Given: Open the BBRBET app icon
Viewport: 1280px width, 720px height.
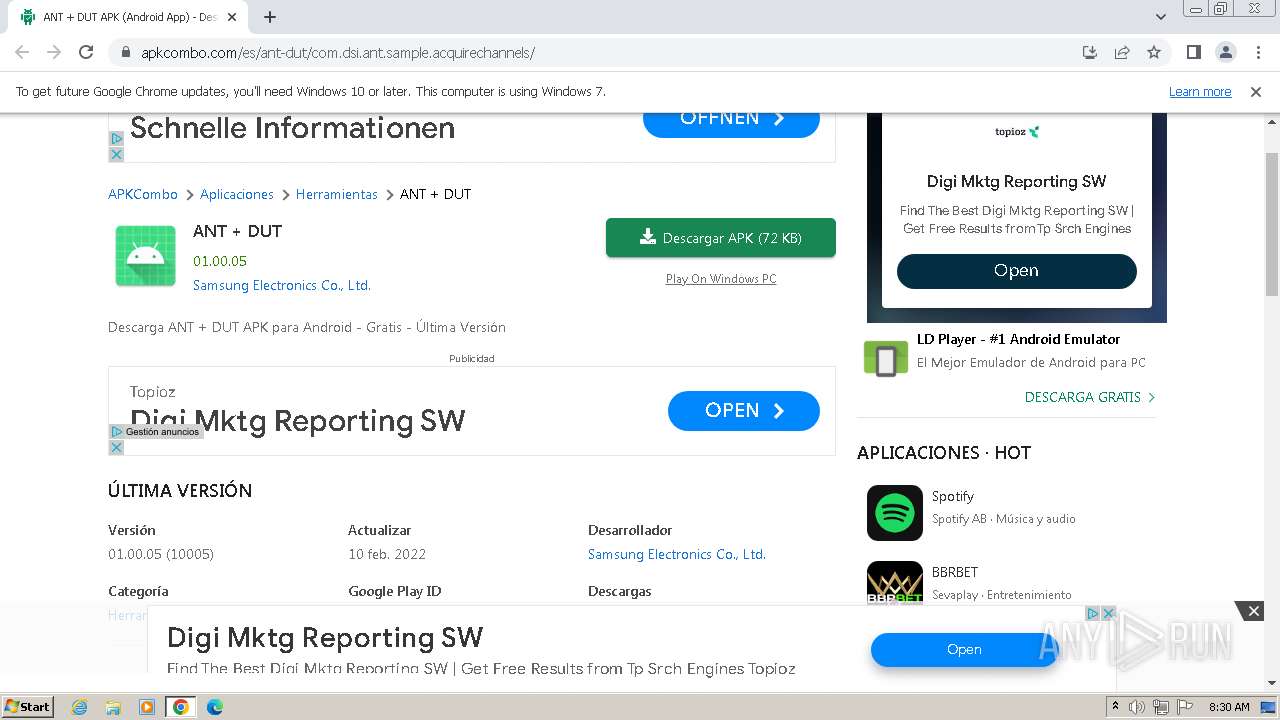Looking at the screenshot, I should [x=895, y=583].
